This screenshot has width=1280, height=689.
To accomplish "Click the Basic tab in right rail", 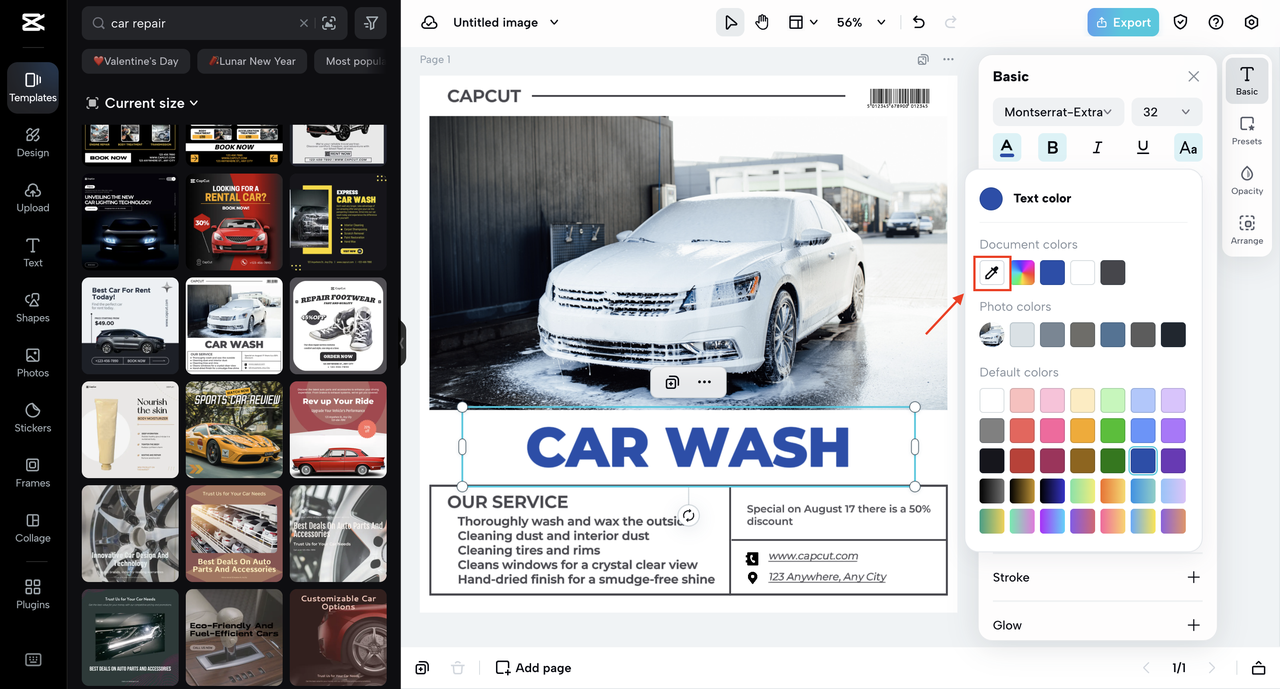I will click(x=1247, y=80).
